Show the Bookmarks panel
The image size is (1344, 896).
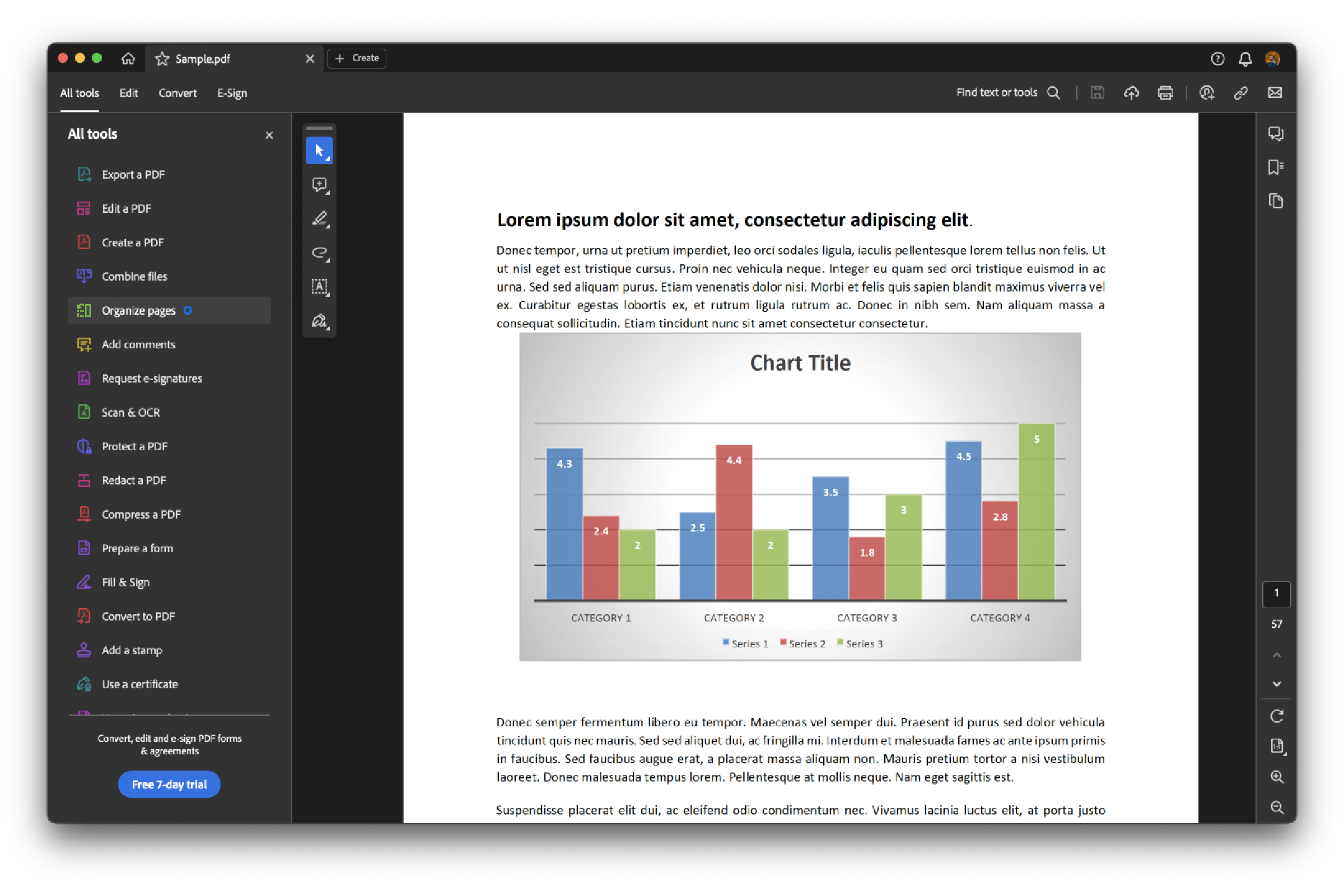[x=1276, y=166]
